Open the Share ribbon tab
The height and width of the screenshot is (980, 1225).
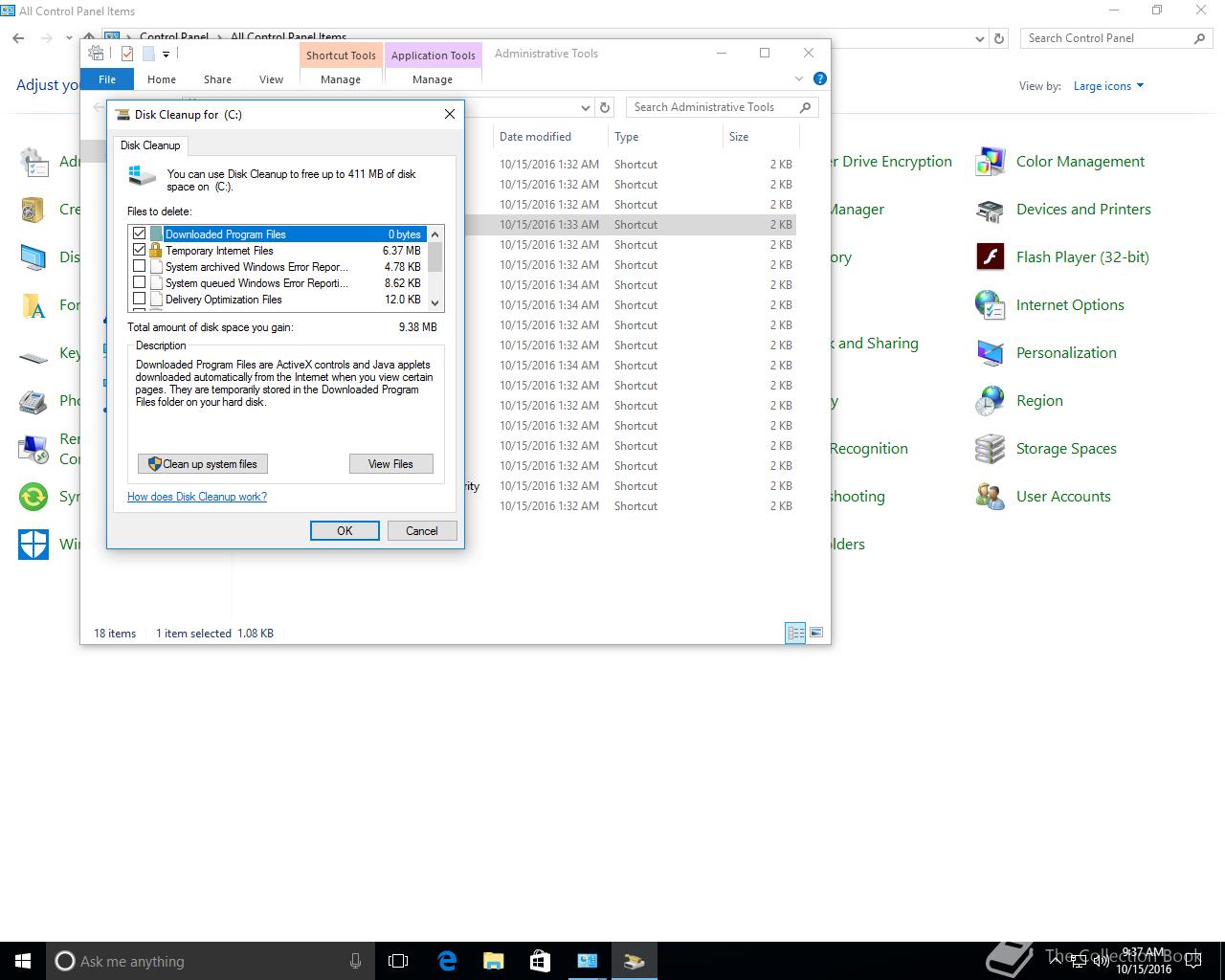(x=217, y=79)
